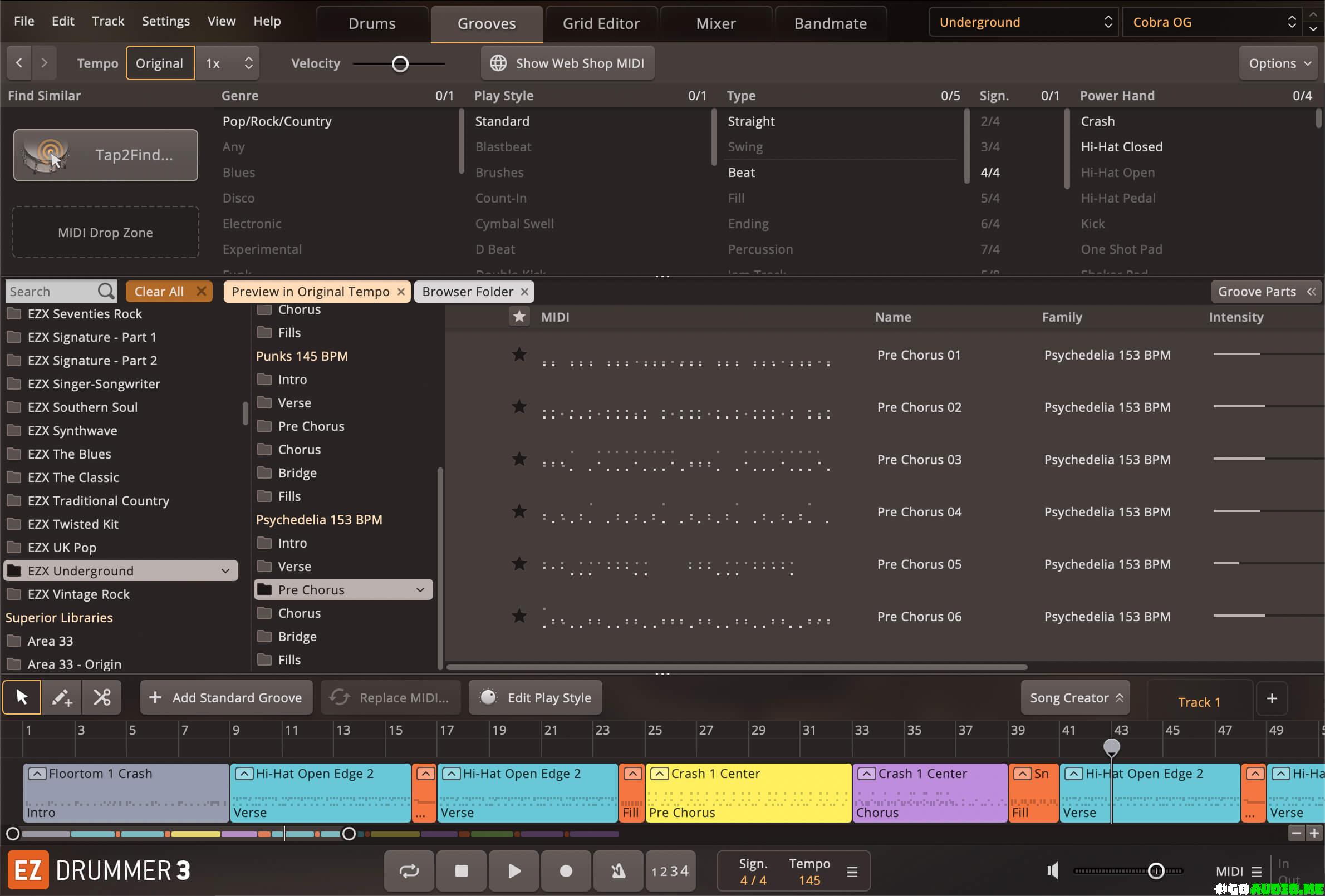Select the Track 1 tab
The image size is (1325, 896).
tap(1199, 702)
